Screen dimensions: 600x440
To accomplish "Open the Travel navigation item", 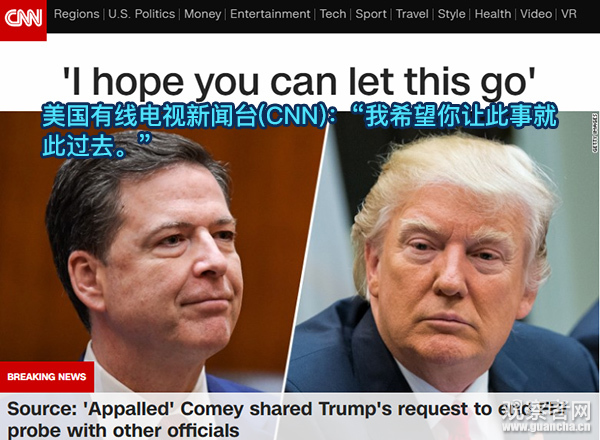I will tap(412, 14).
